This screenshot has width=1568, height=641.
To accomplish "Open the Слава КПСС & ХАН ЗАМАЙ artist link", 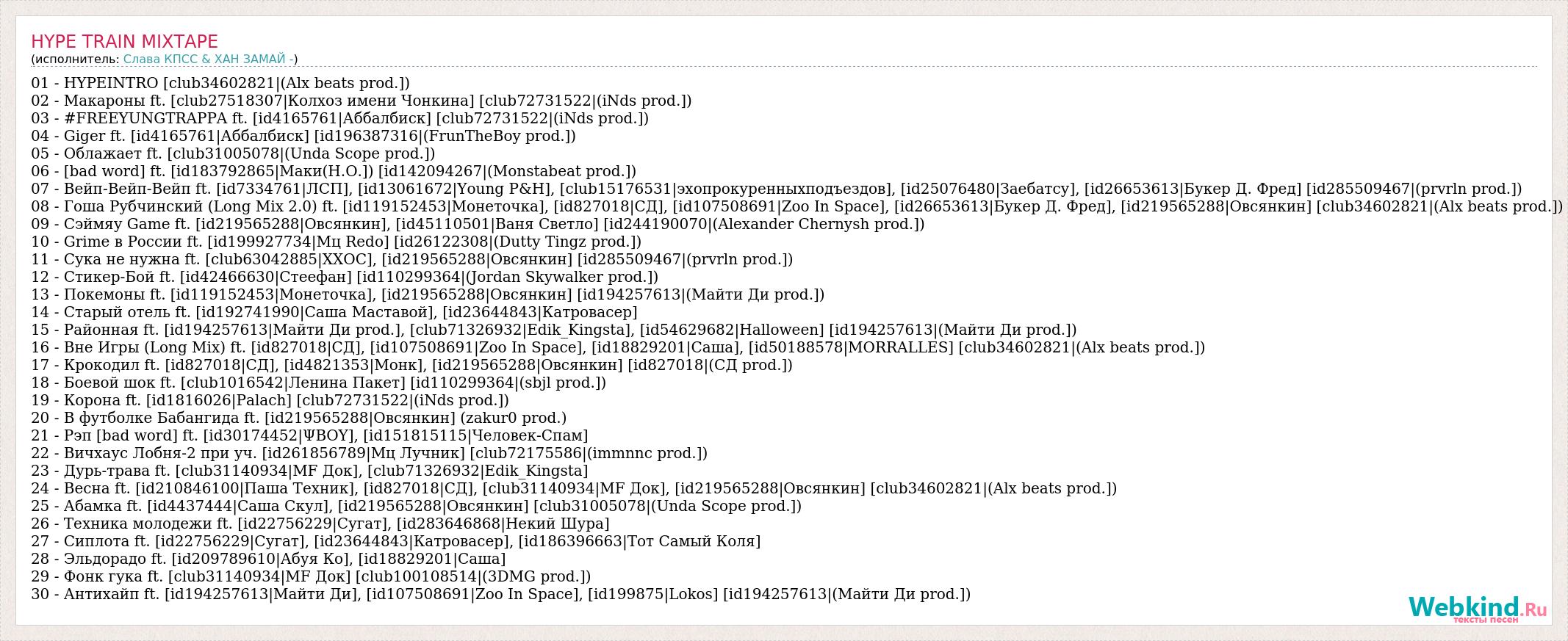I will pos(209,59).
